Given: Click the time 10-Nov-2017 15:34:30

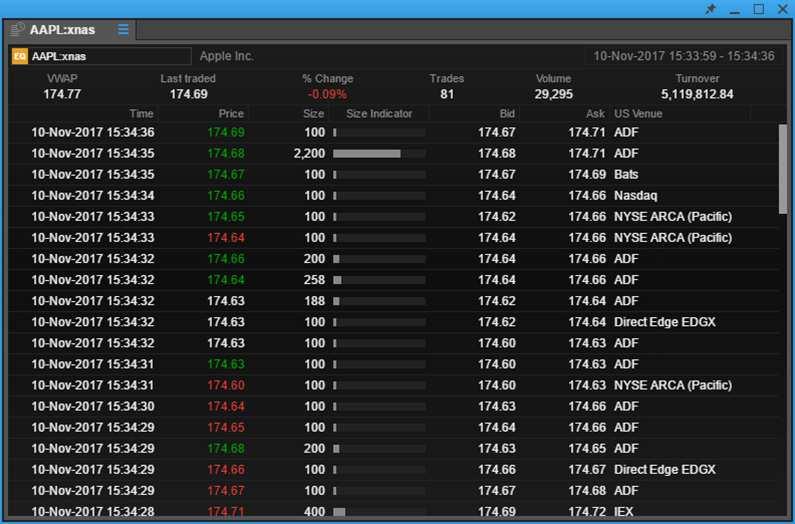Looking at the screenshot, I should pyautogui.click(x=93, y=406).
